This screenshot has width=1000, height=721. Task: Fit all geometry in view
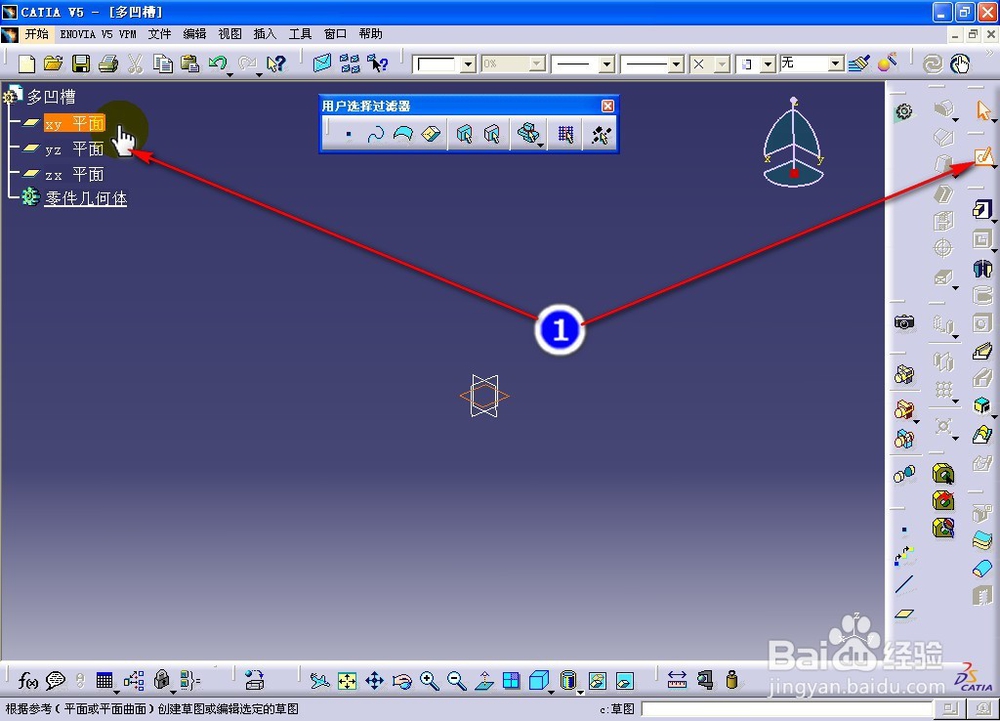[x=347, y=681]
